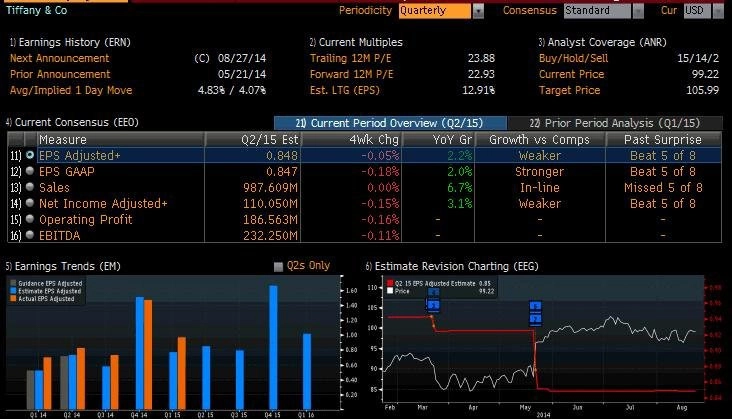Click the Sales YoY growth 6.7%
This screenshot has height=419, width=732.
coord(460,188)
